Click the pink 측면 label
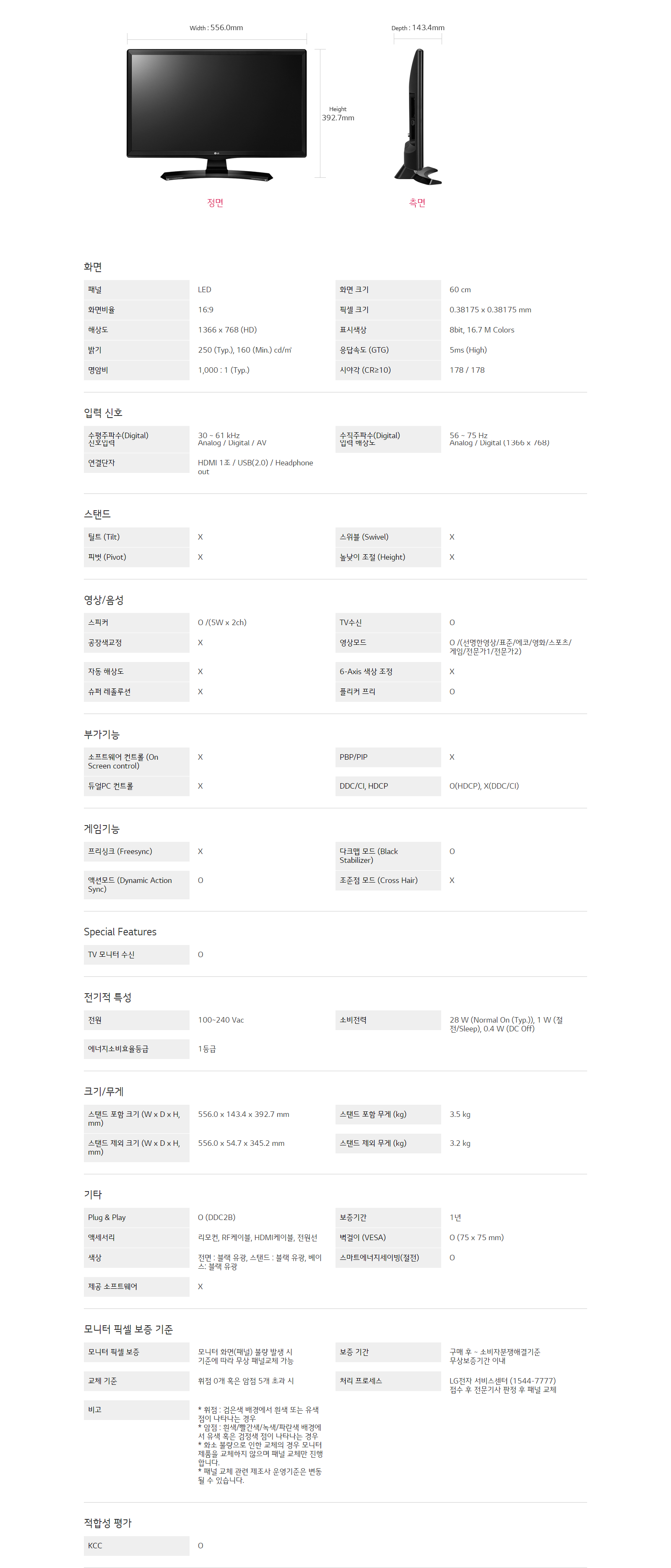The height and width of the screenshot is (1568, 671). click(417, 202)
